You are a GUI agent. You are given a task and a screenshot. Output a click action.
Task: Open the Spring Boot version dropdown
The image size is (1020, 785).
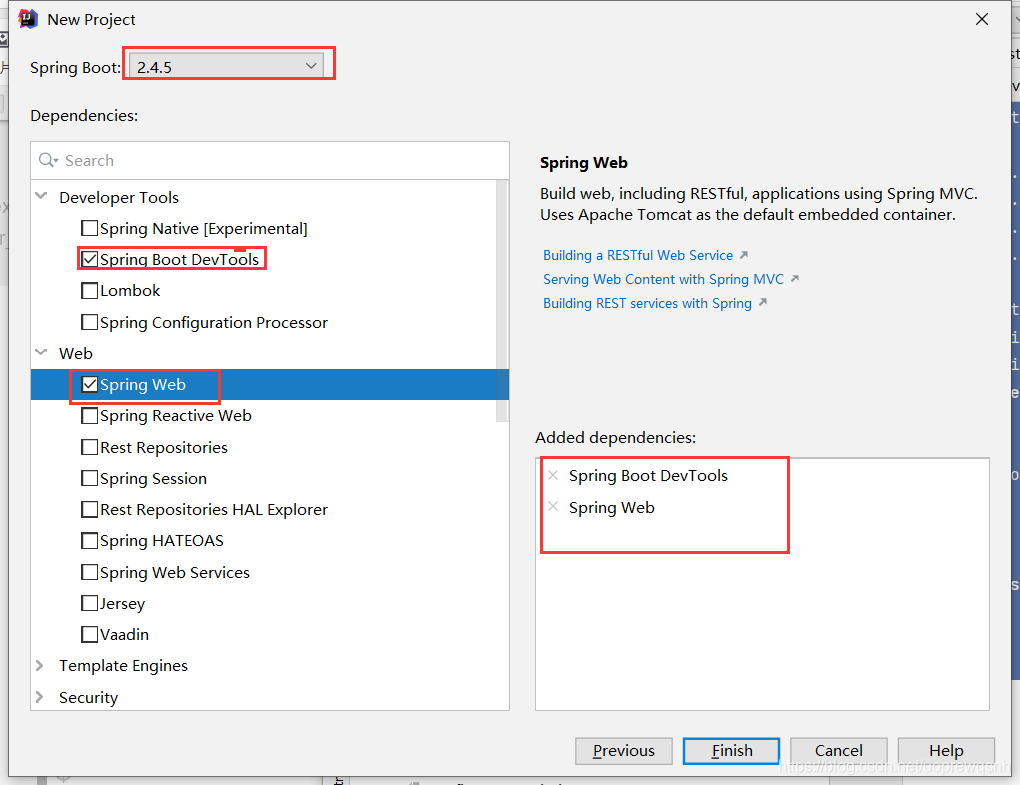click(x=226, y=66)
